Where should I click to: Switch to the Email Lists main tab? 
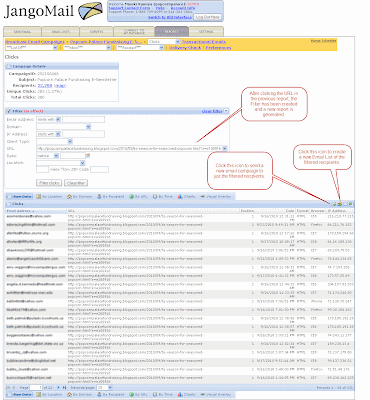coord(60,32)
